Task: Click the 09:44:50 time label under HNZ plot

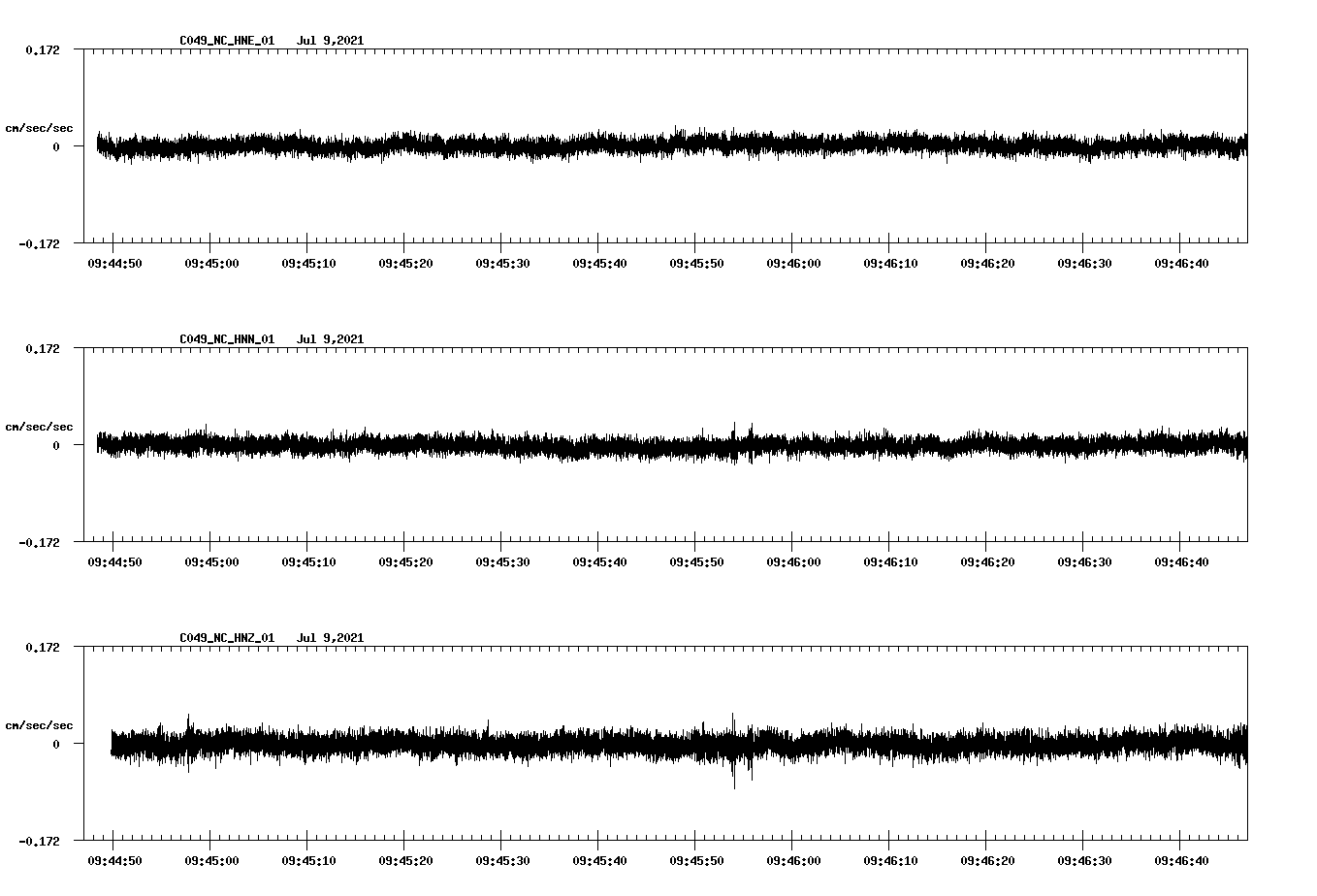Action: tap(114, 861)
